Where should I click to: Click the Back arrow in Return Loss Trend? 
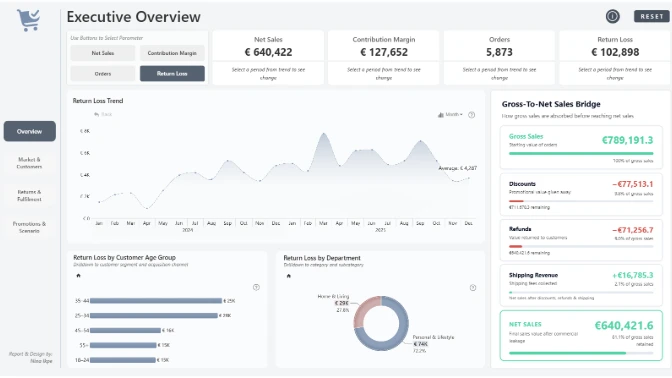tap(103, 114)
